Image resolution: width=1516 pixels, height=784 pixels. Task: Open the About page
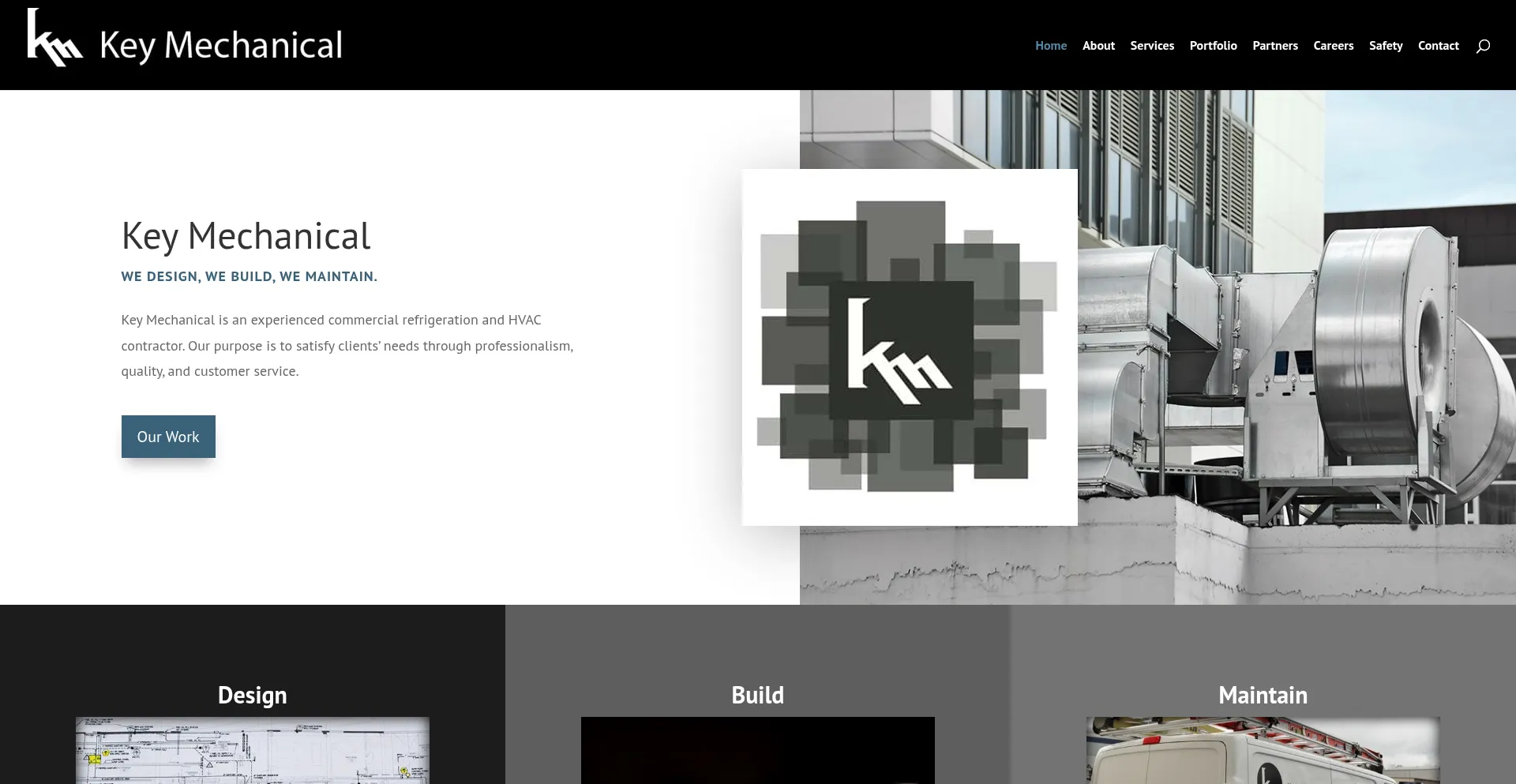[1098, 45]
